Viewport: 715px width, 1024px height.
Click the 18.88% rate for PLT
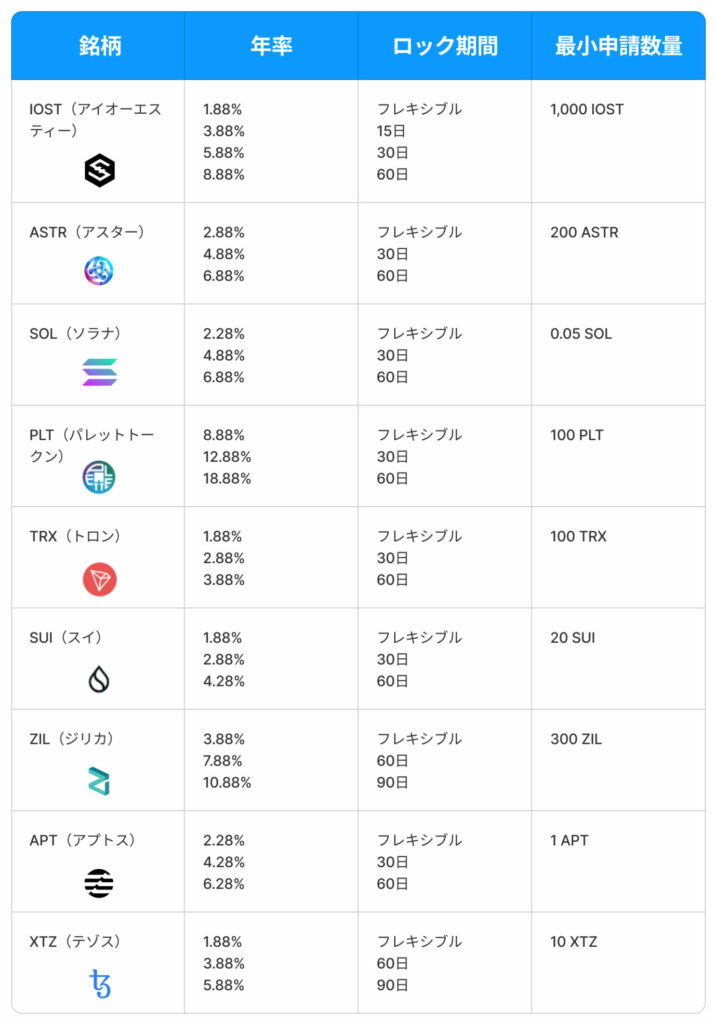227,478
